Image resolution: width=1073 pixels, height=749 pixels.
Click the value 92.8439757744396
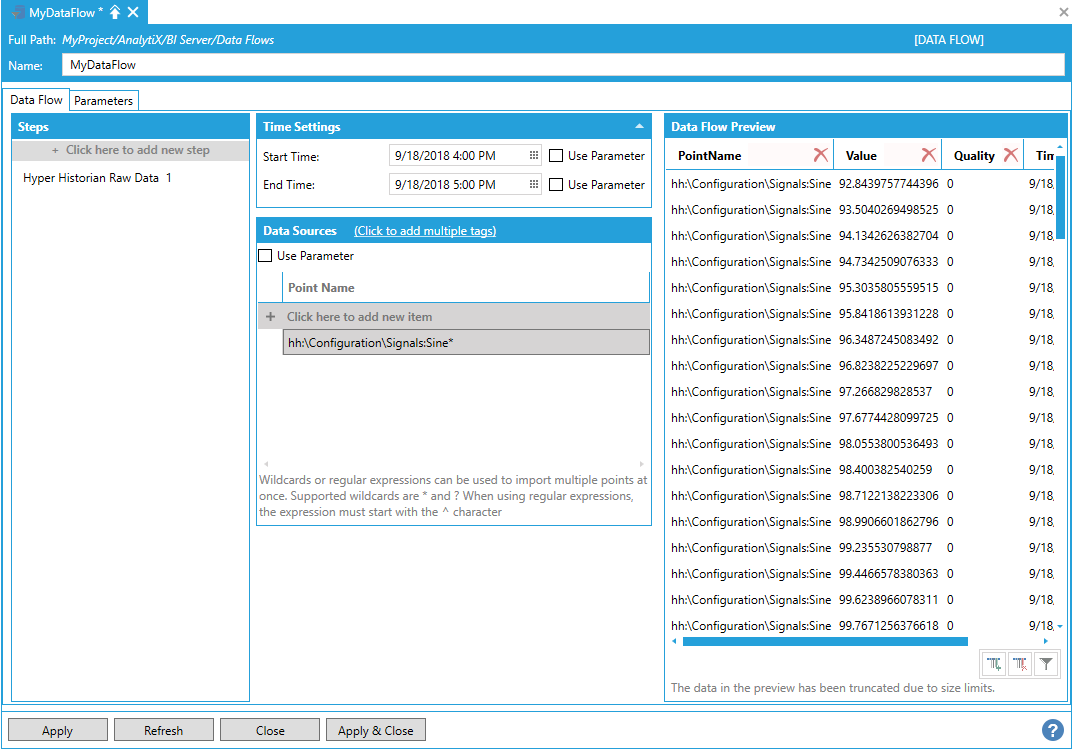pyautogui.click(x=889, y=183)
